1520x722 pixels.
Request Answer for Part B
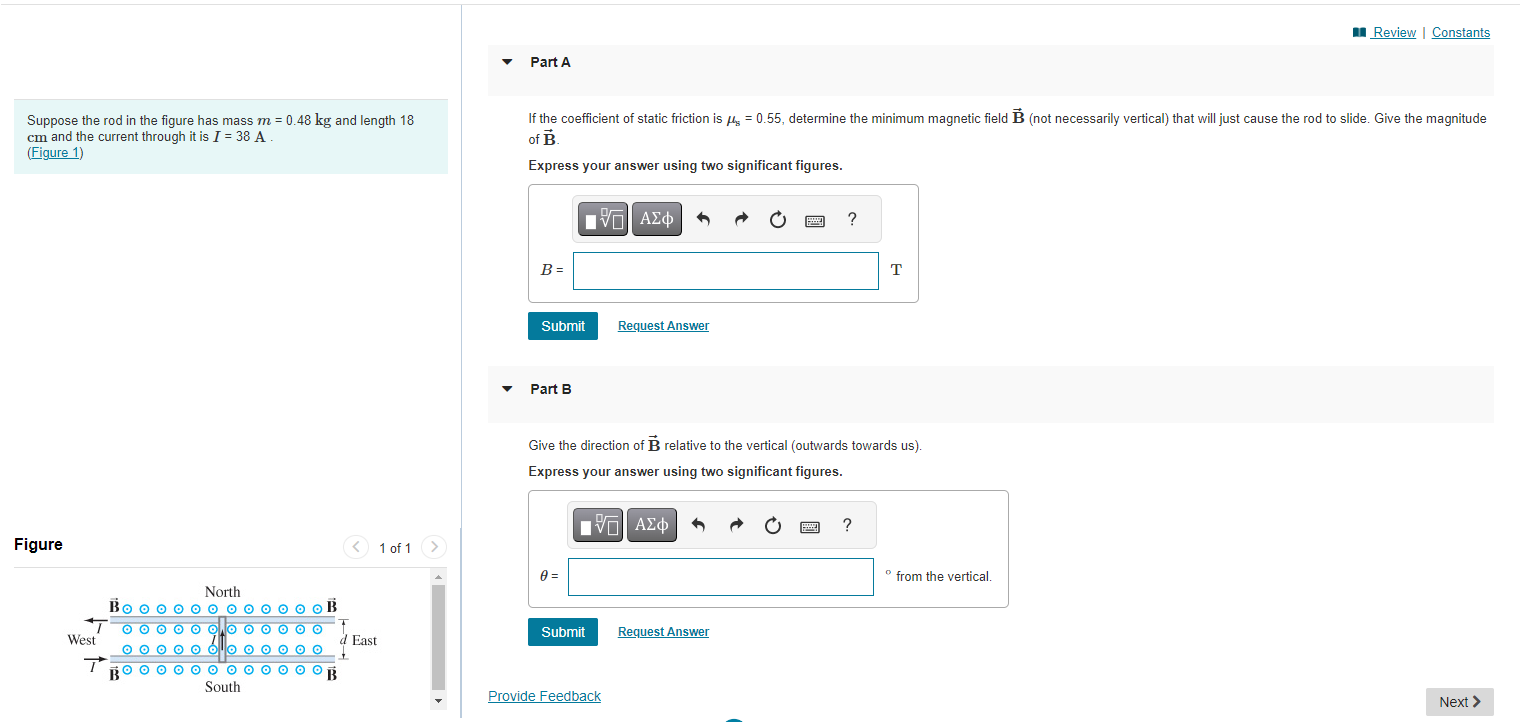(663, 632)
